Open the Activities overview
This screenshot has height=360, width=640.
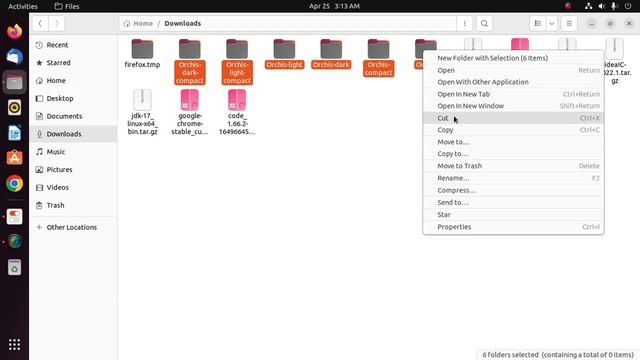23,6
